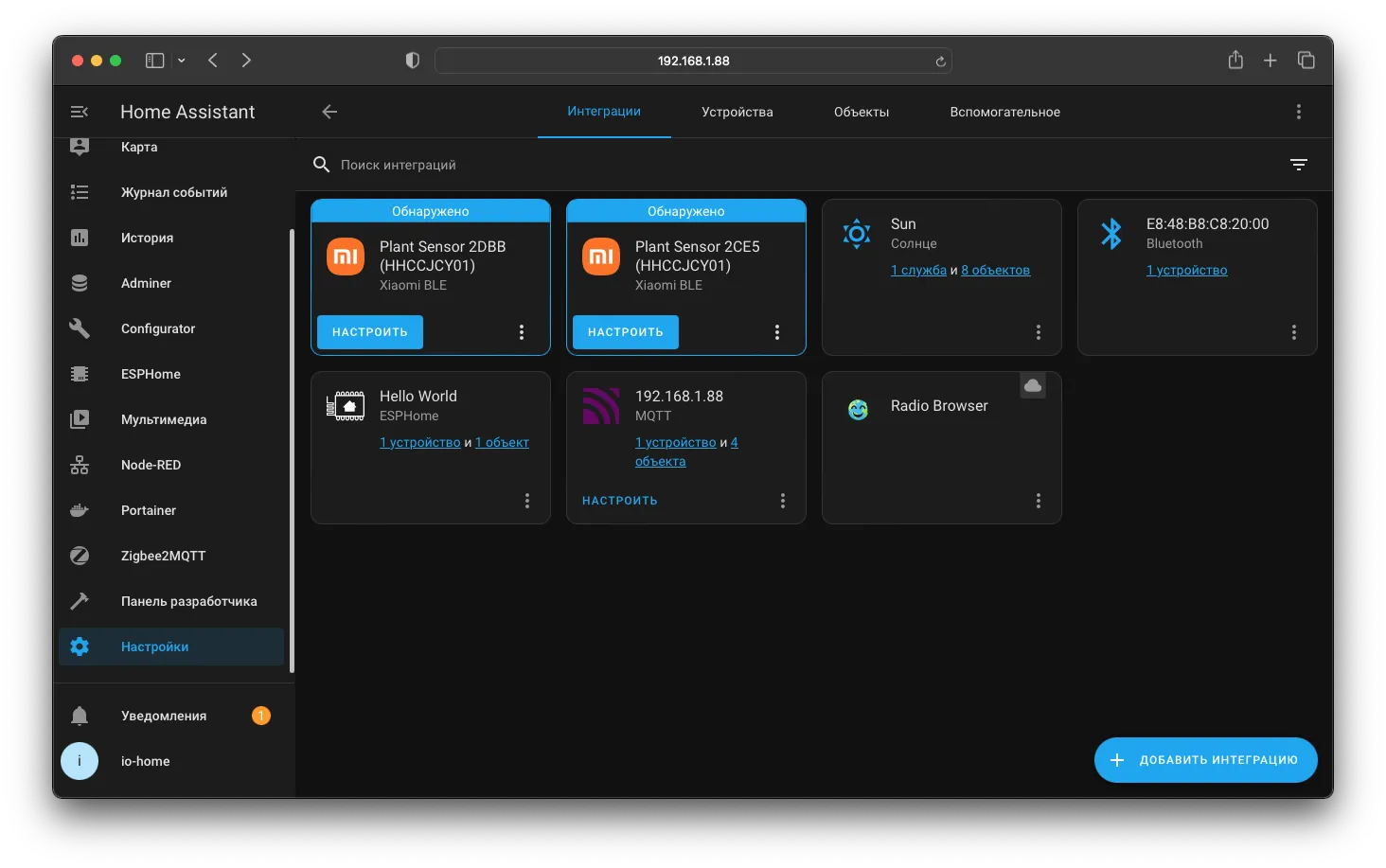Viewport: 1386px width, 868px height.
Task: Open Панель разработчика hammer icon
Action: coord(80,601)
